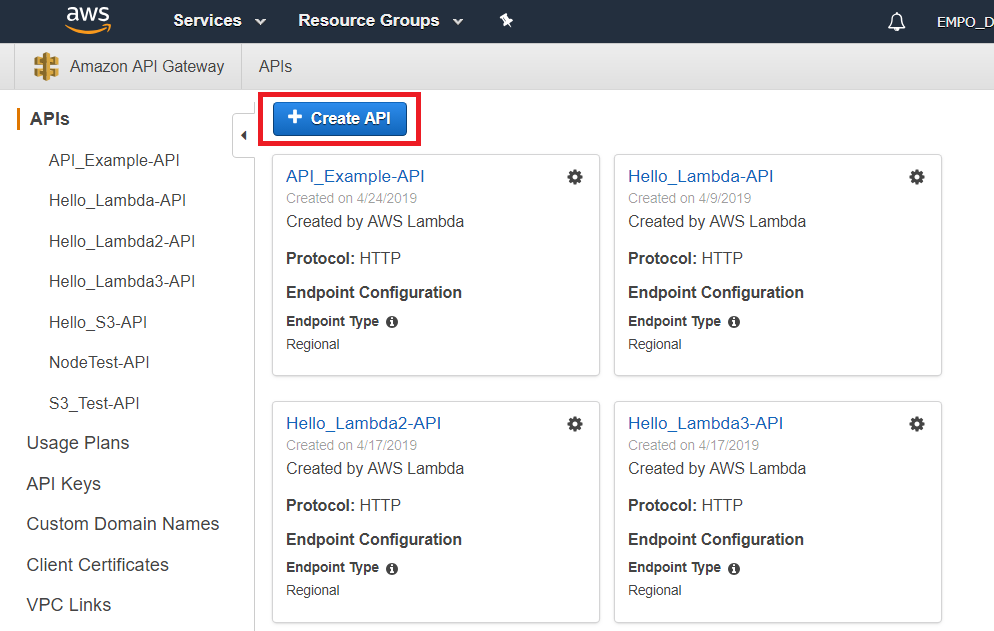Click Endpoint Type info icon in API_Example-API card

click(x=392, y=322)
